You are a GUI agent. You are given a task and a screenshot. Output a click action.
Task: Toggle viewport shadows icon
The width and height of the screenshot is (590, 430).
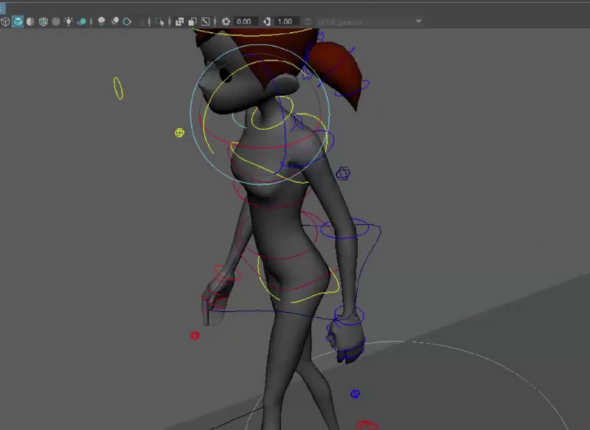coord(81,22)
